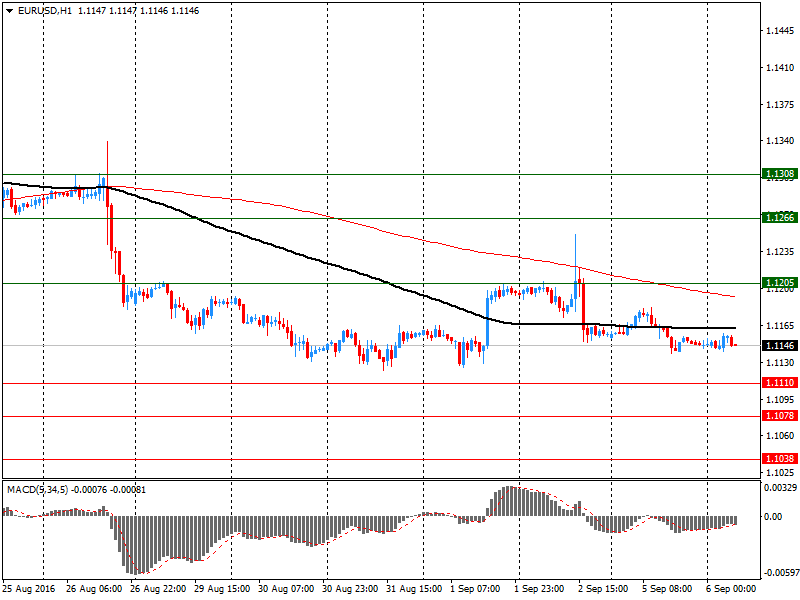Click the 5 Sep 08:00 time axis label
This screenshot has height=600, width=800.
[667, 589]
